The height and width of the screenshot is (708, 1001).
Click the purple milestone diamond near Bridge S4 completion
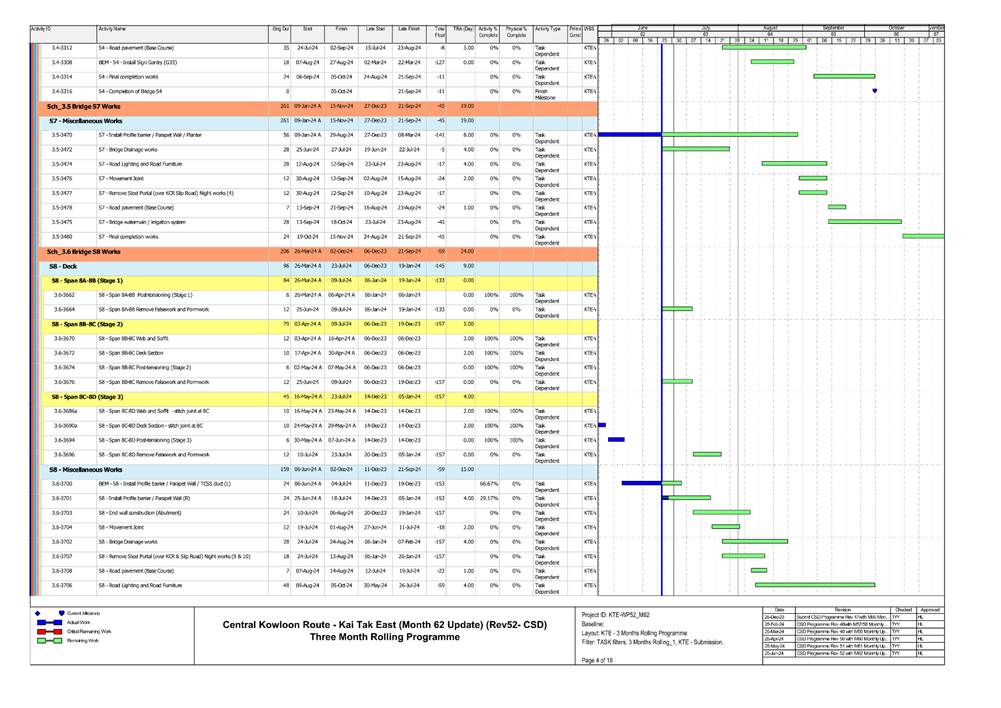coord(875,91)
